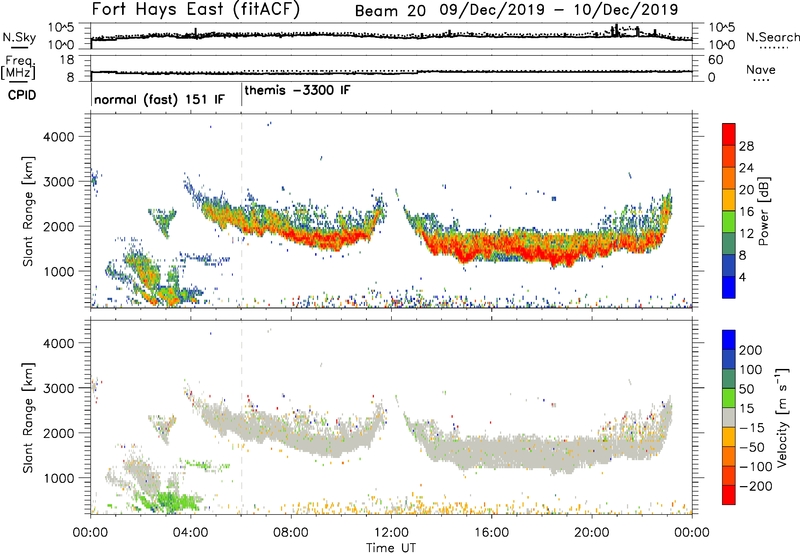The width and height of the screenshot is (800, 554).
Task: Click the "12" power colorbar value
Action: [x=746, y=234]
